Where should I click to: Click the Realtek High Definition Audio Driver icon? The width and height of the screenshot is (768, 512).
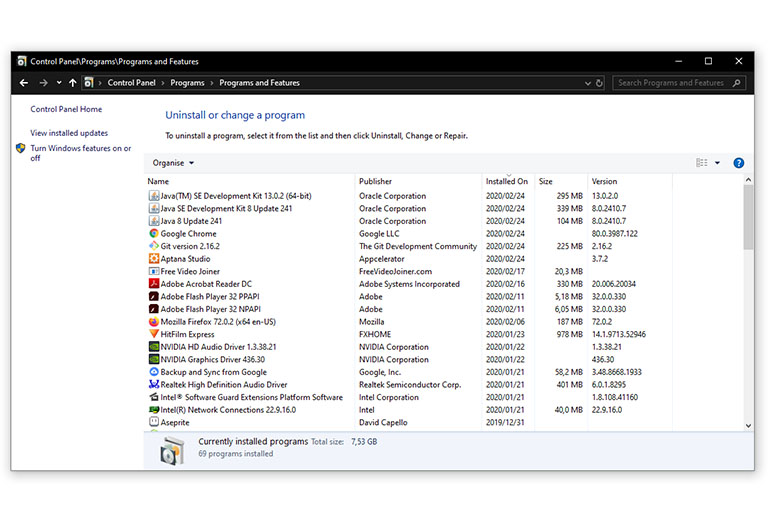click(x=154, y=385)
